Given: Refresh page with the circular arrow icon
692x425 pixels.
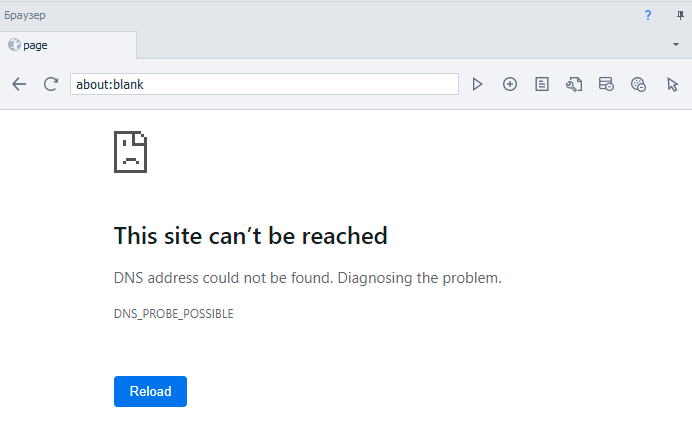Looking at the screenshot, I should point(51,84).
